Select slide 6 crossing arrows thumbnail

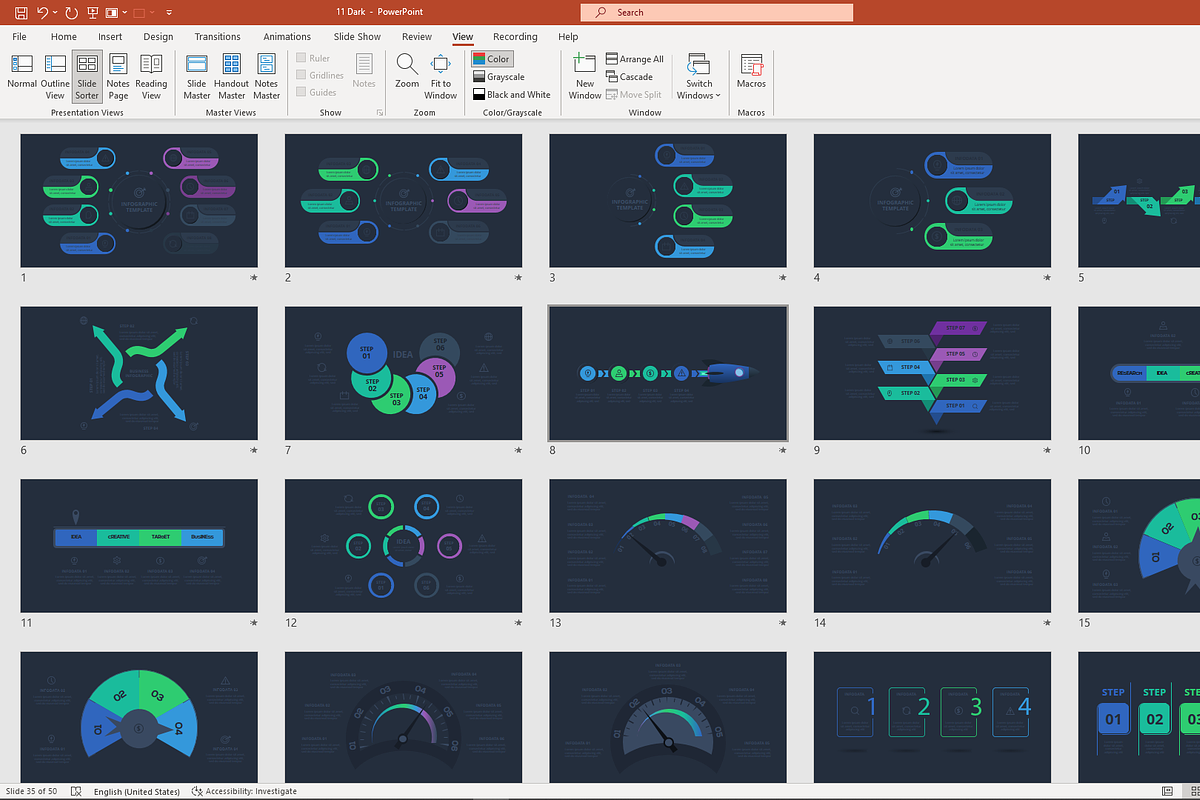(139, 374)
